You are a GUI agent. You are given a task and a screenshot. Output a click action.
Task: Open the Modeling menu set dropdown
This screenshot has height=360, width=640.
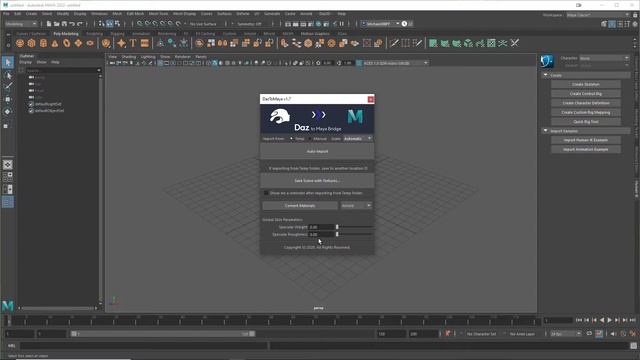click(x=21, y=24)
